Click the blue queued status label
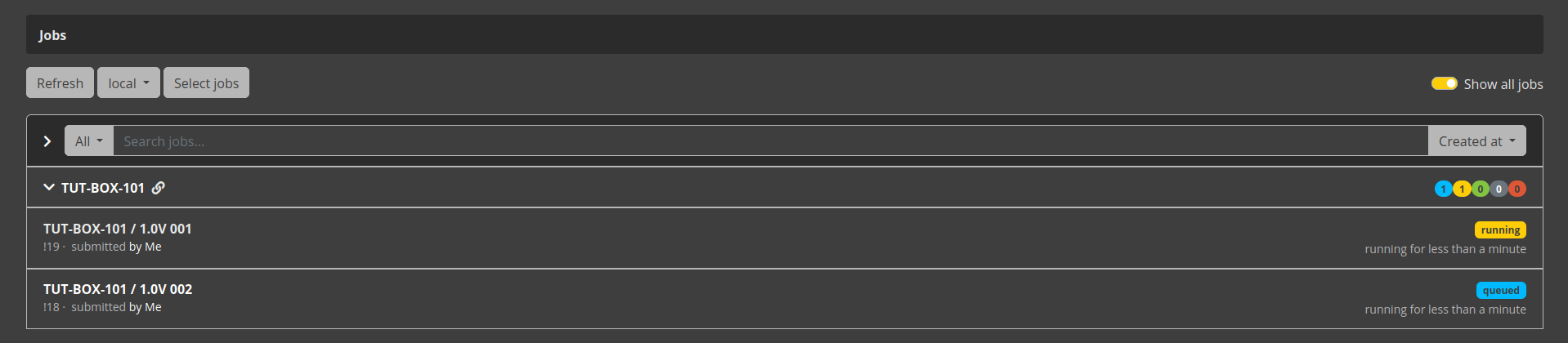This screenshot has width=1568, height=343. (1501, 290)
